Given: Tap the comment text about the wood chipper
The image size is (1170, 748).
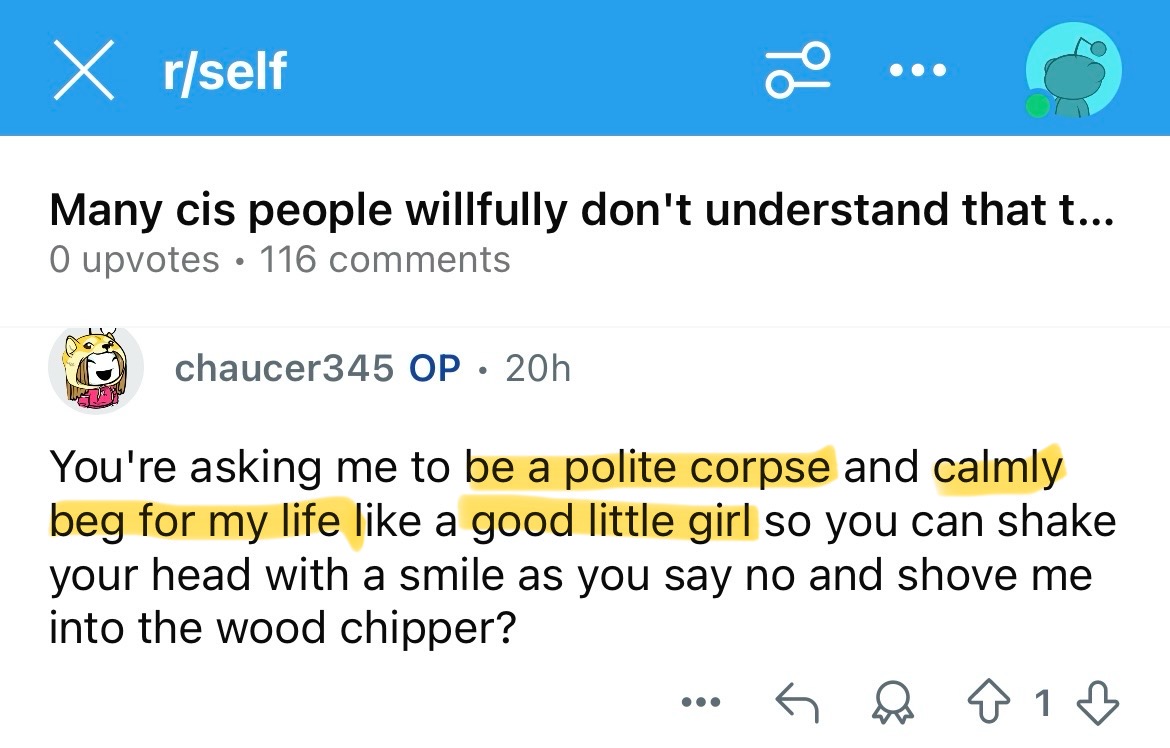Looking at the screenshot, I should pyautogui.click(x=570, y=576).
